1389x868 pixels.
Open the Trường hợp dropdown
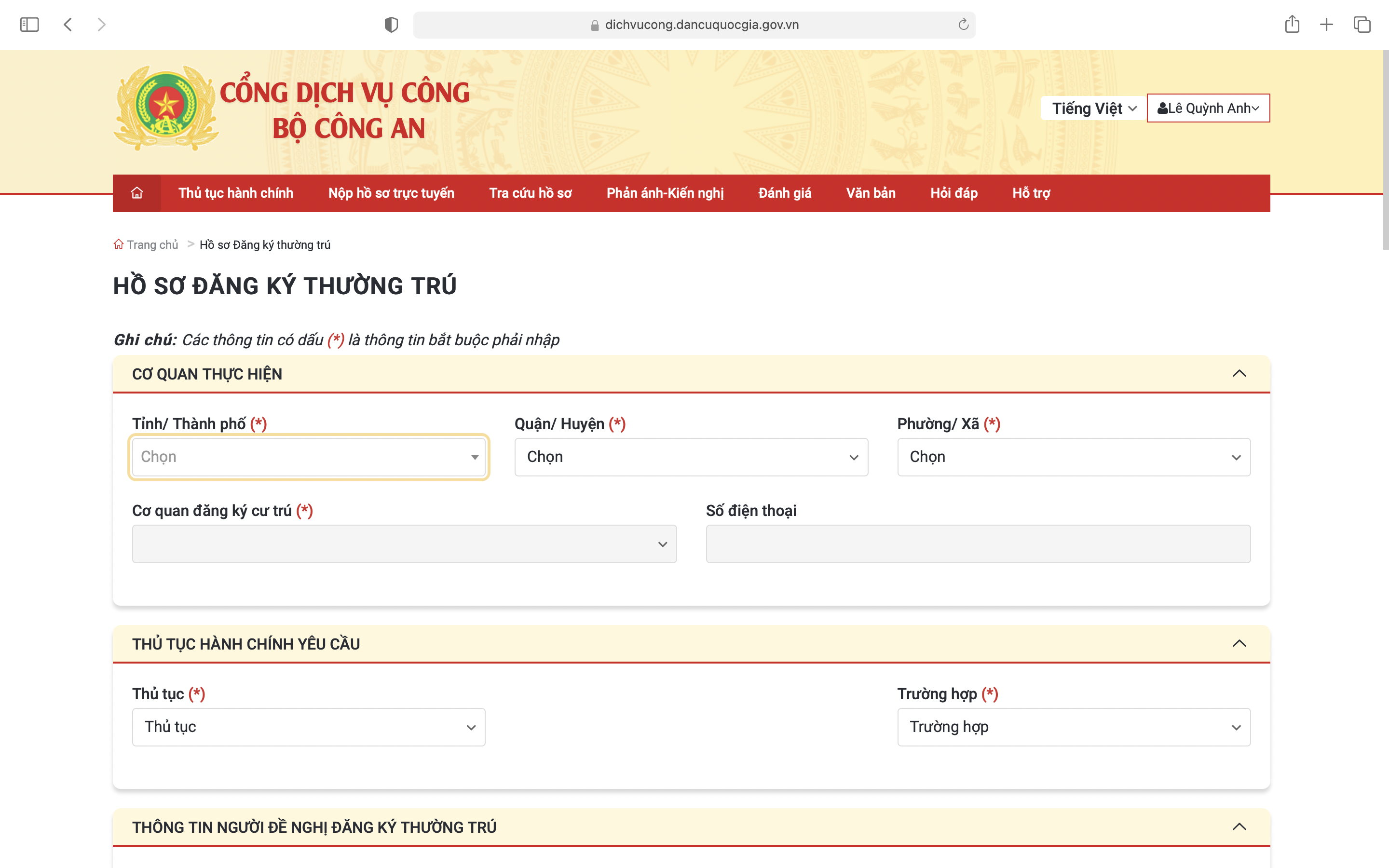[x=1073, y=727]
